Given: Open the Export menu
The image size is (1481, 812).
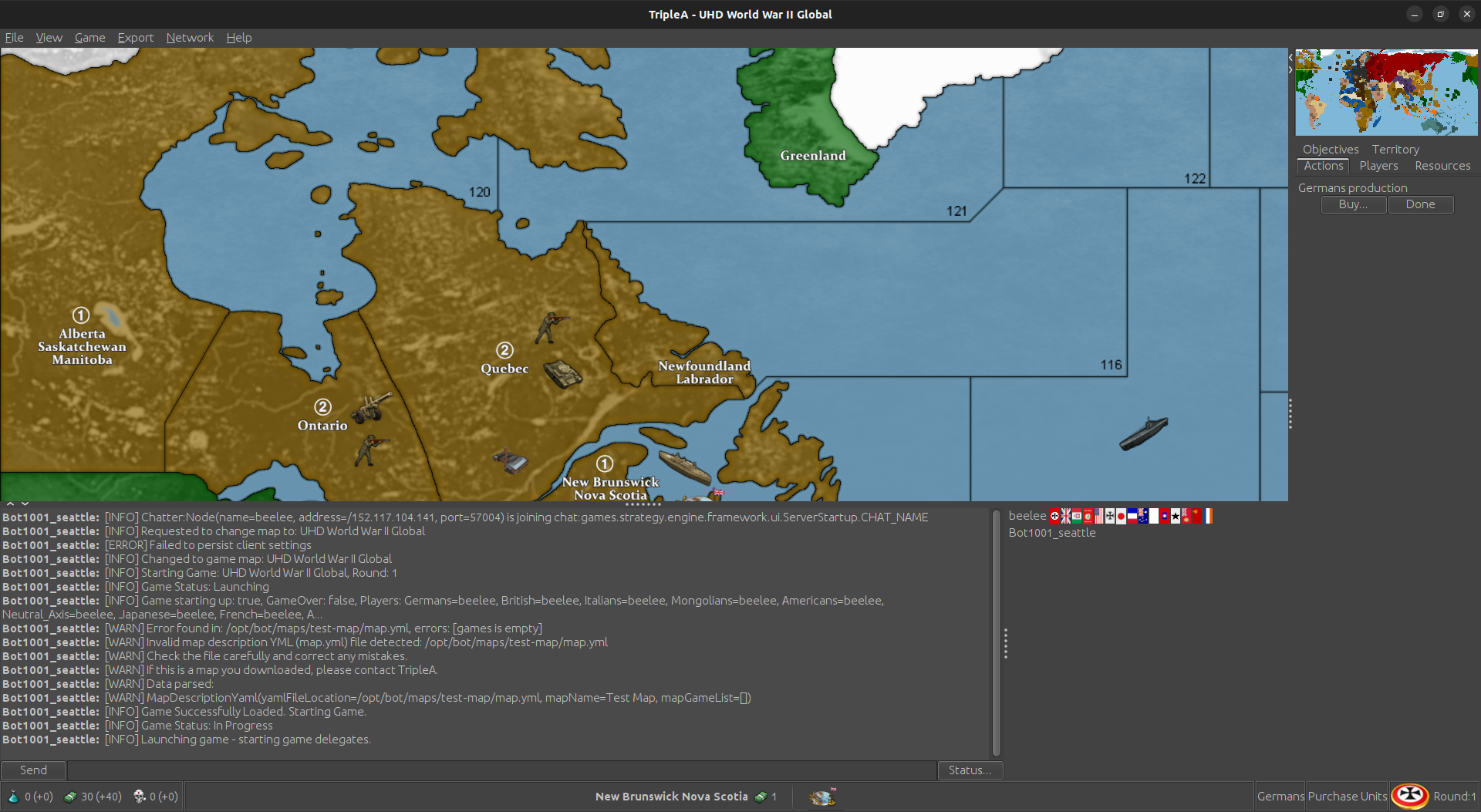Looking at the screenshot, I should point(135,37).
